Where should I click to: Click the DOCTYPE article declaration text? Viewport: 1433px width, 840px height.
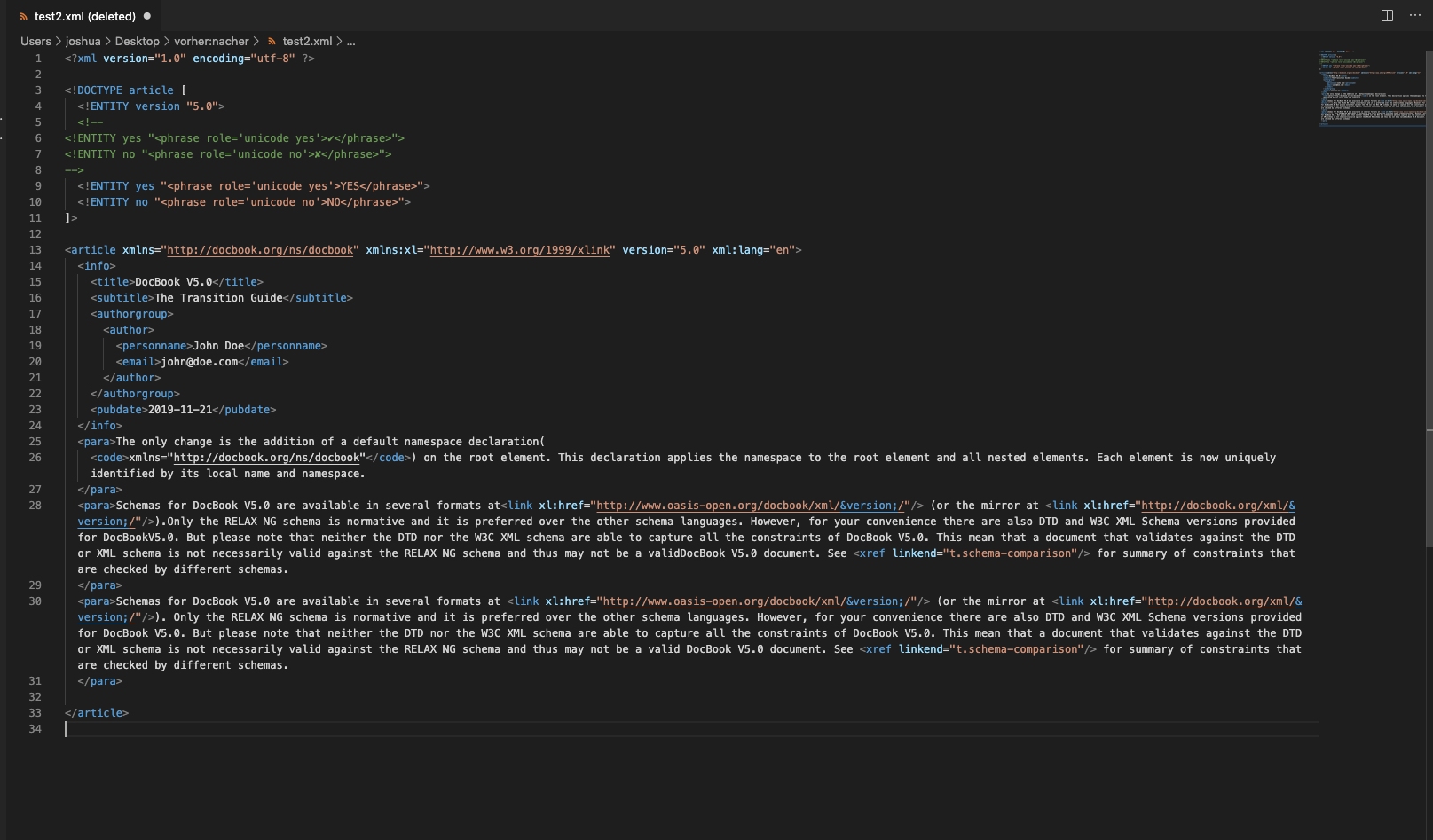pyautogui.click(x=125, y=90)
